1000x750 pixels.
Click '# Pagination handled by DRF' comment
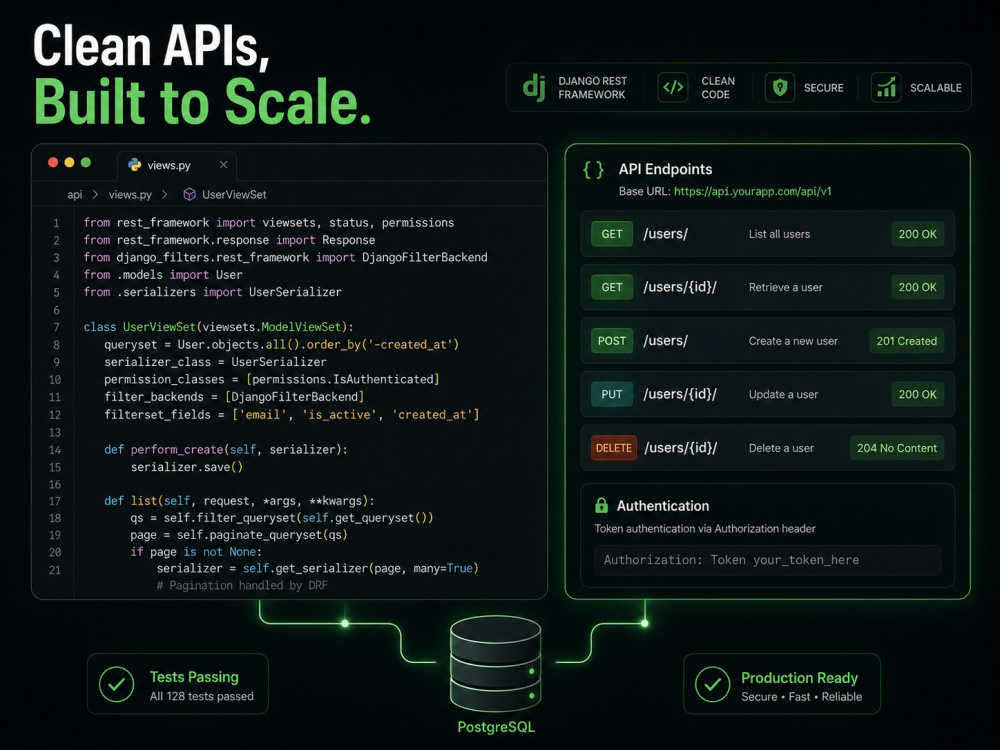[242, 585]
